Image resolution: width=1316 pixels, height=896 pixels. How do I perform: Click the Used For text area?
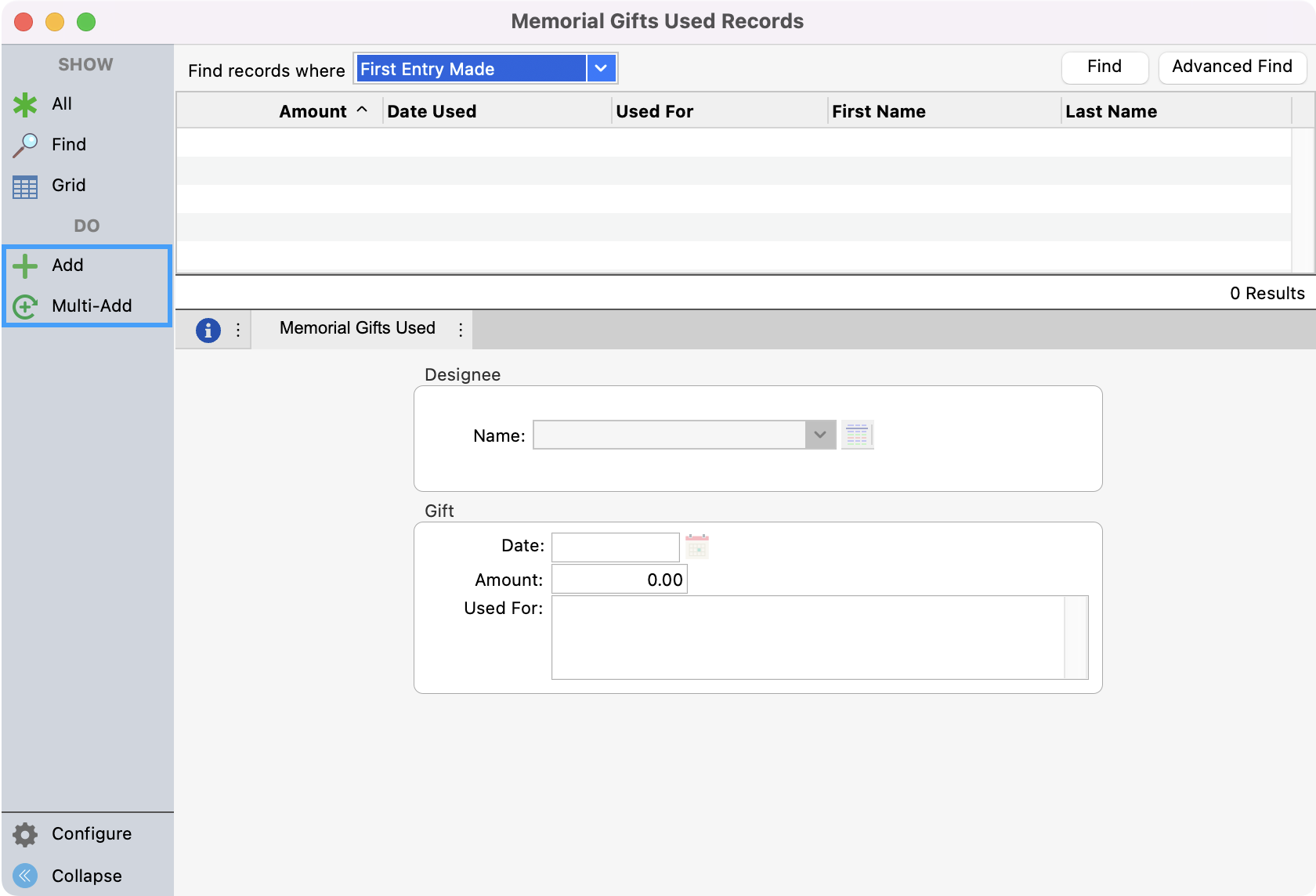tap(807, 637)
